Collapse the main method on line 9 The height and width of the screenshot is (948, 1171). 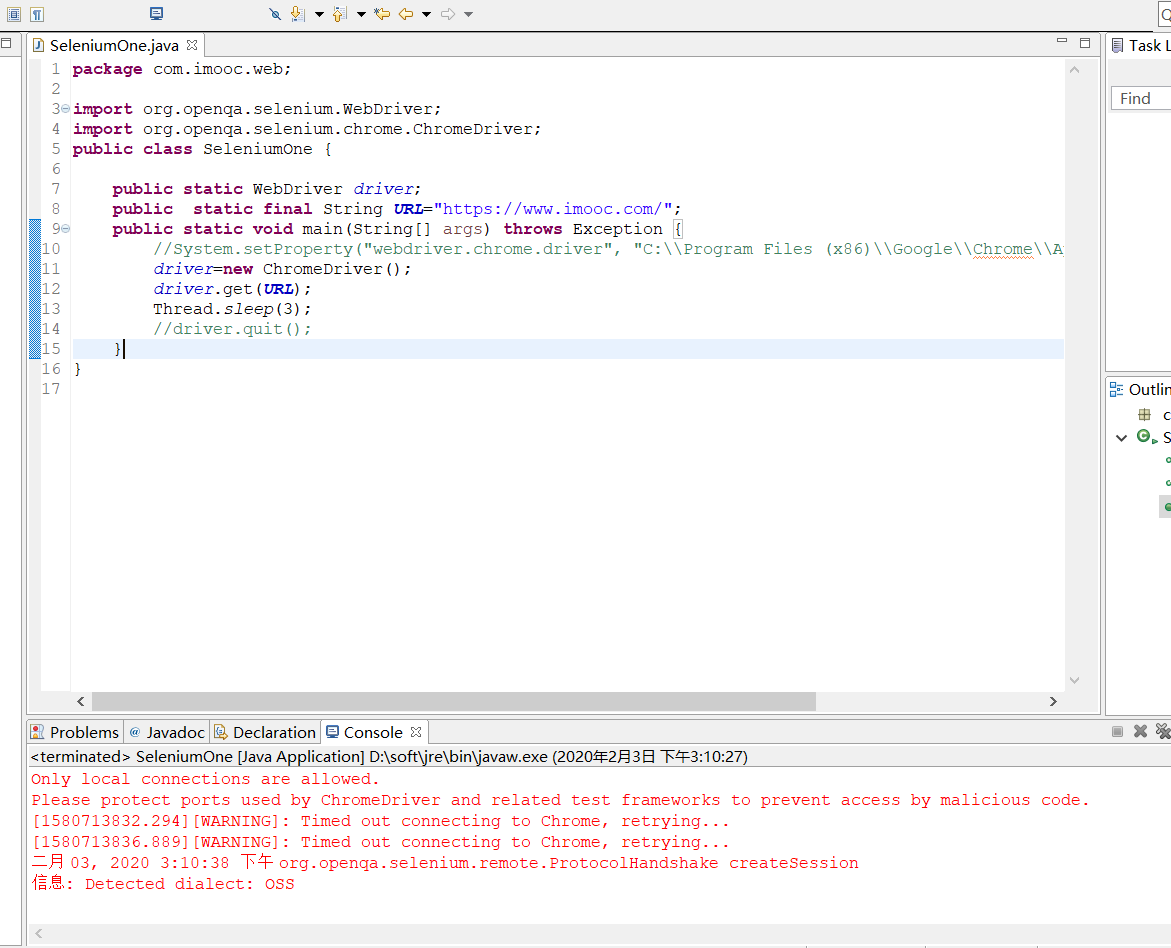[66, 229]
